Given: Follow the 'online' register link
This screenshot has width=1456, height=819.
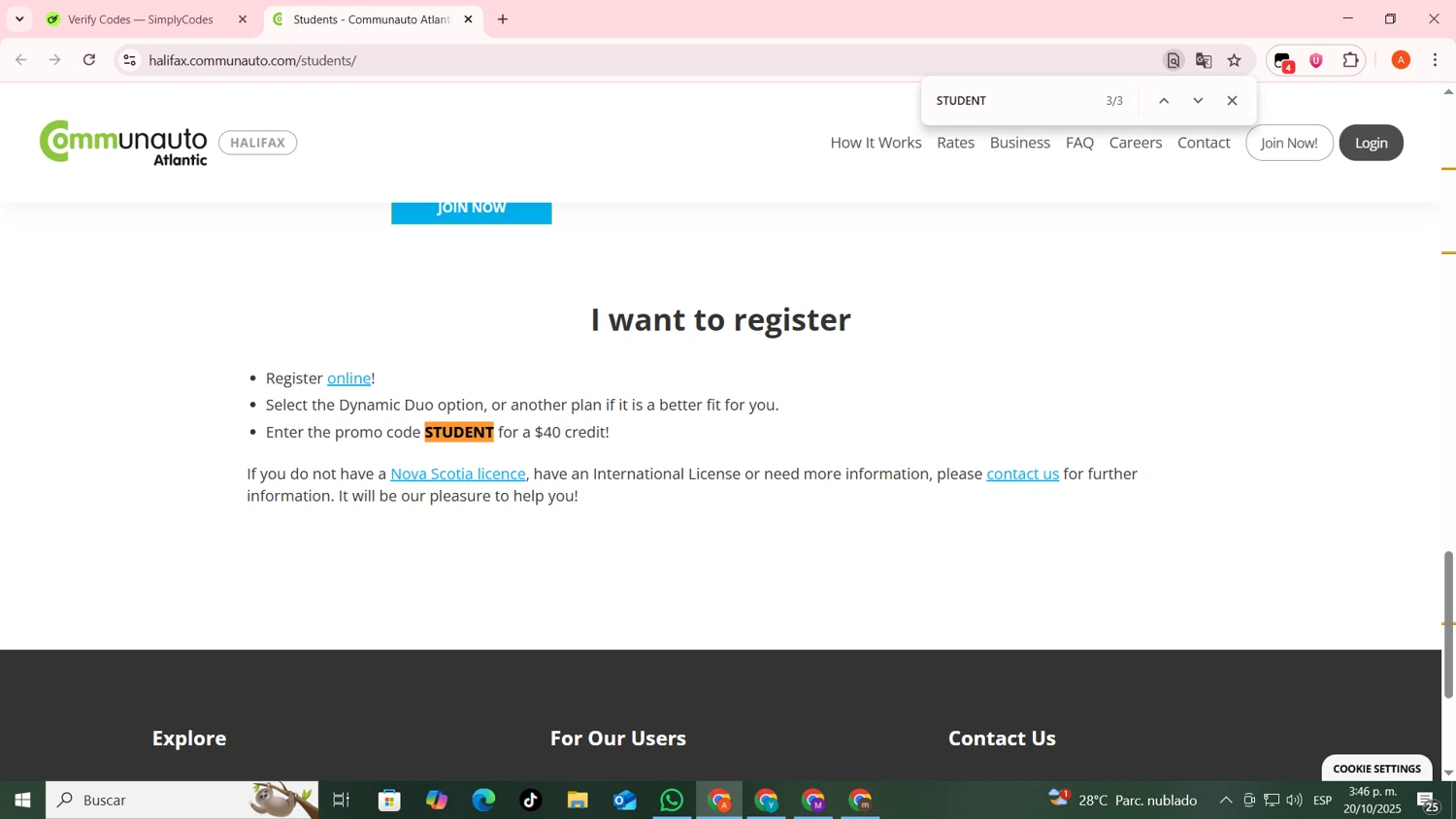Looking at the screenshot, I should click(348, 378).
